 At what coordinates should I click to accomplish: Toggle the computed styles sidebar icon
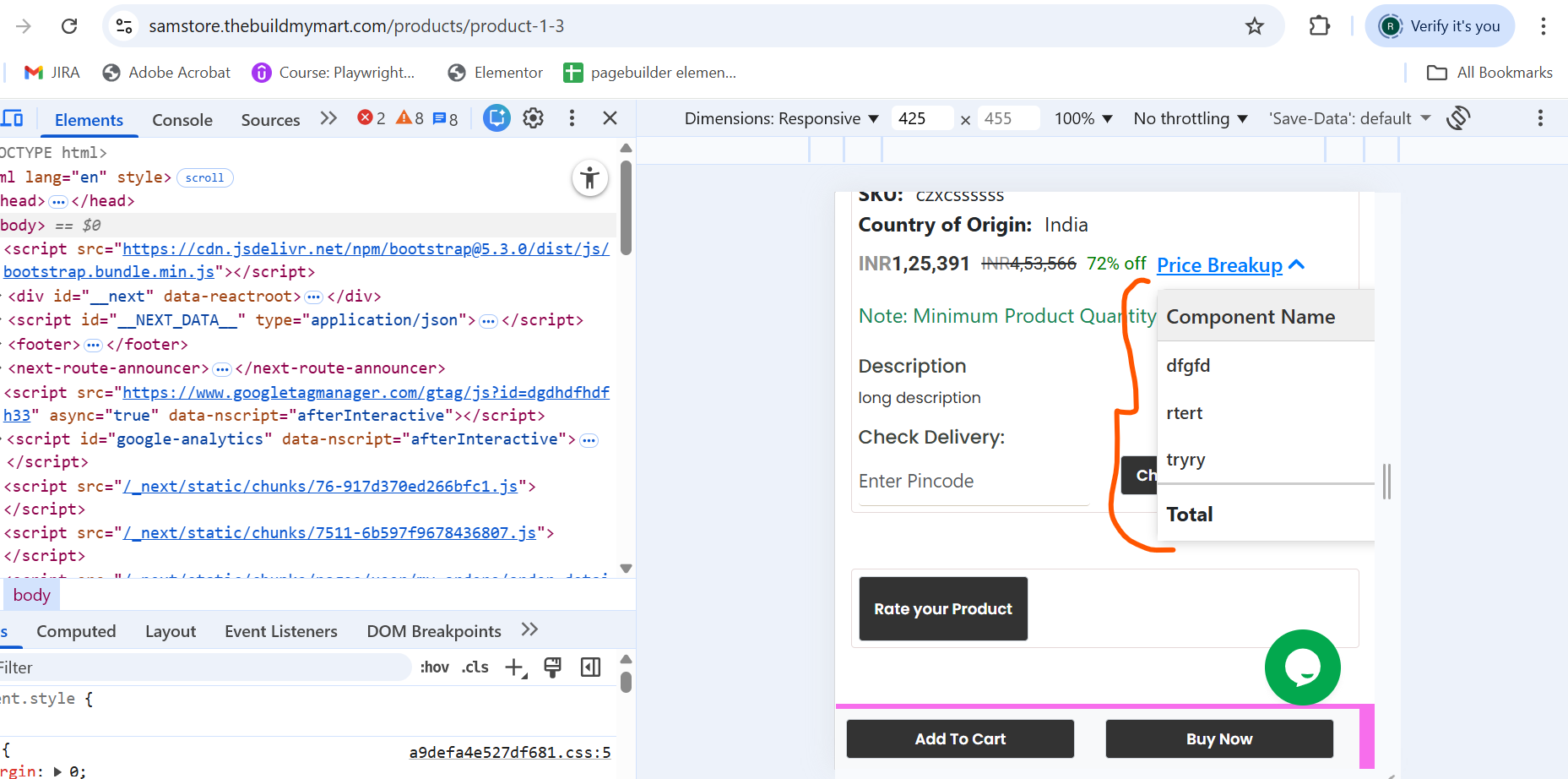tap(591, 667)
